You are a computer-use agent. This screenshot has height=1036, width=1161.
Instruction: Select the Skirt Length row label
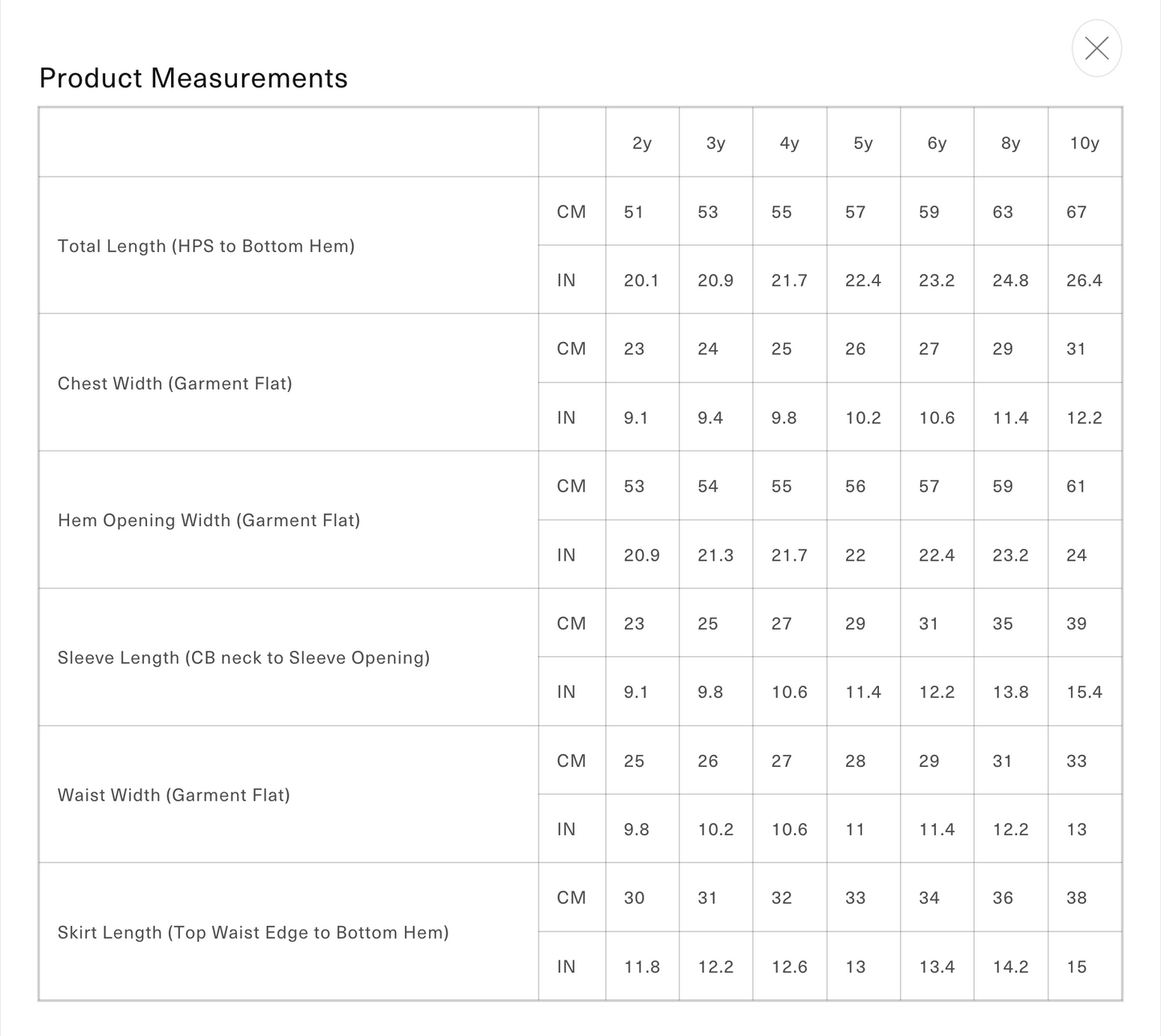click(x=253, y=932)
